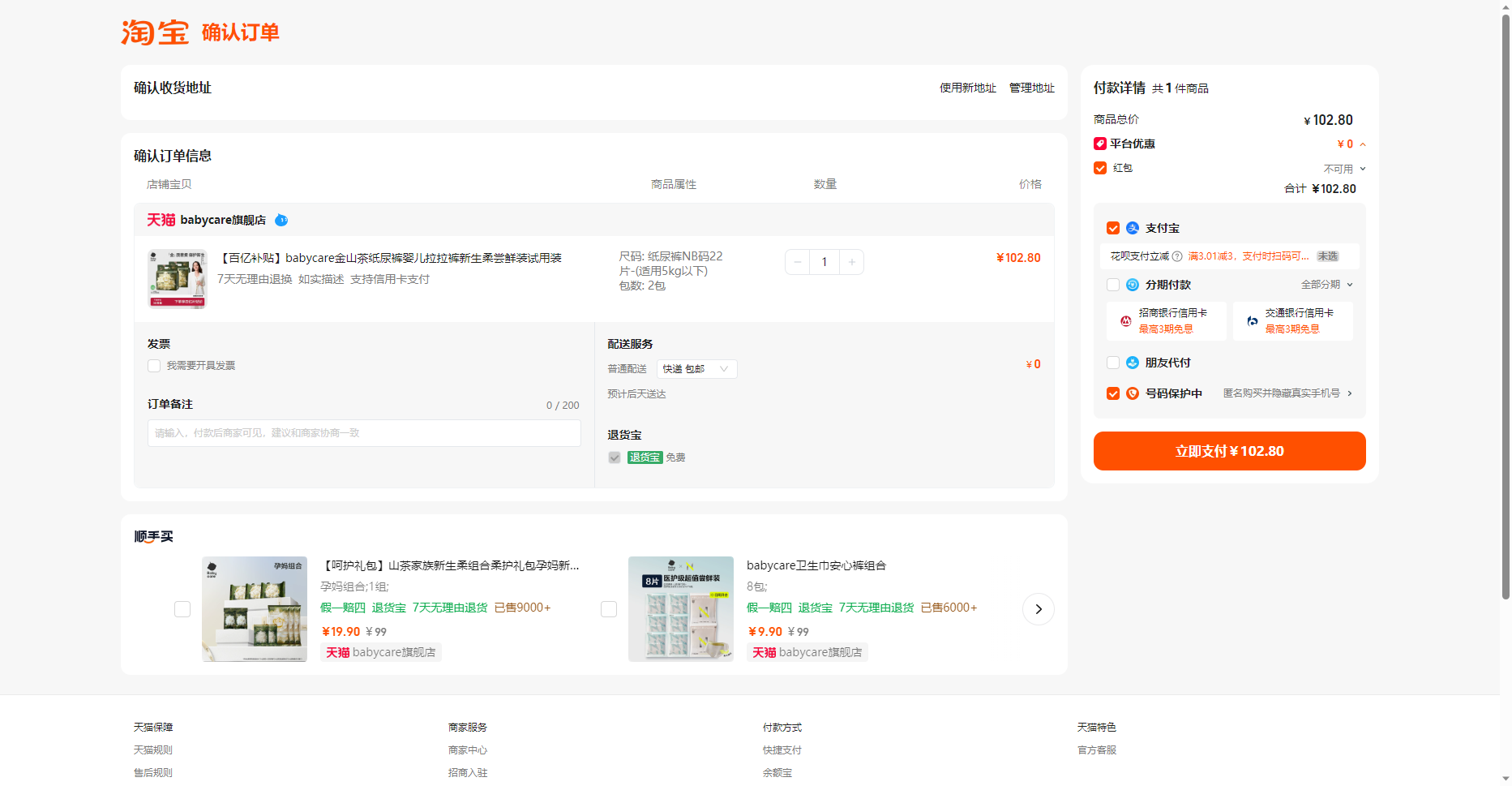The height and width of the screenshot is (786, 1512).
Task: Open the babycare旗舰店 store name link
Action: (x=223, y=220)
